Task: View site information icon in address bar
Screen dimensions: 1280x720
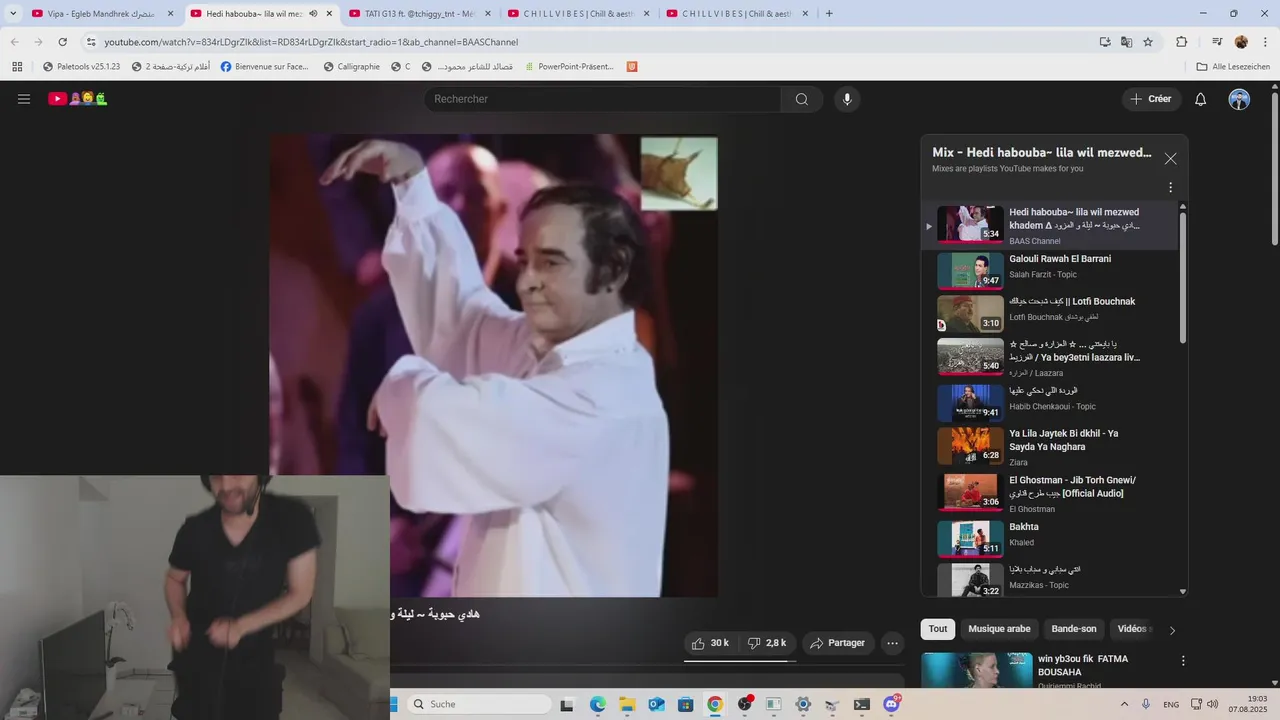Action: (91, 42)
